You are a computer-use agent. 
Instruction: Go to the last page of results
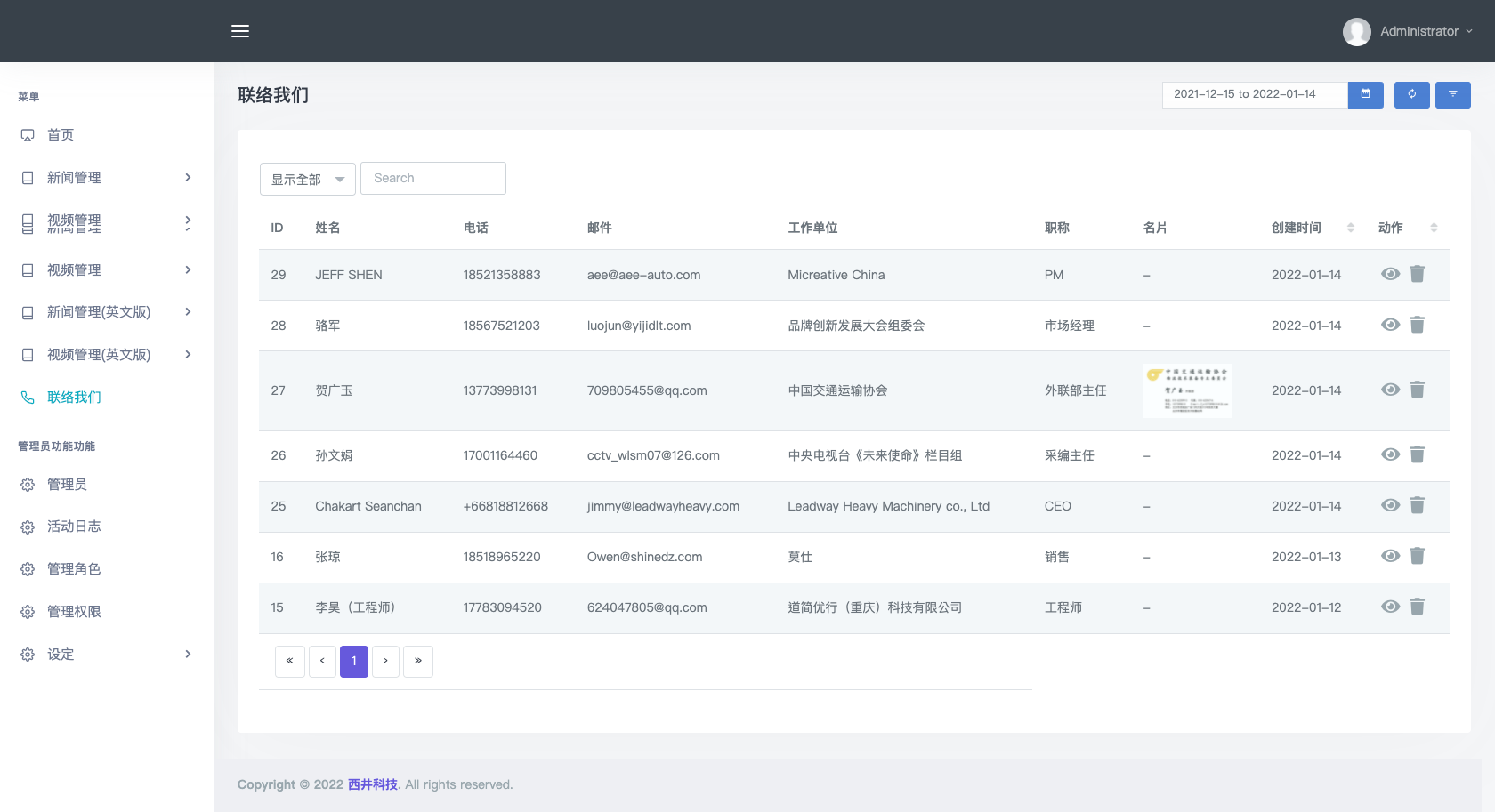(418, 661)
